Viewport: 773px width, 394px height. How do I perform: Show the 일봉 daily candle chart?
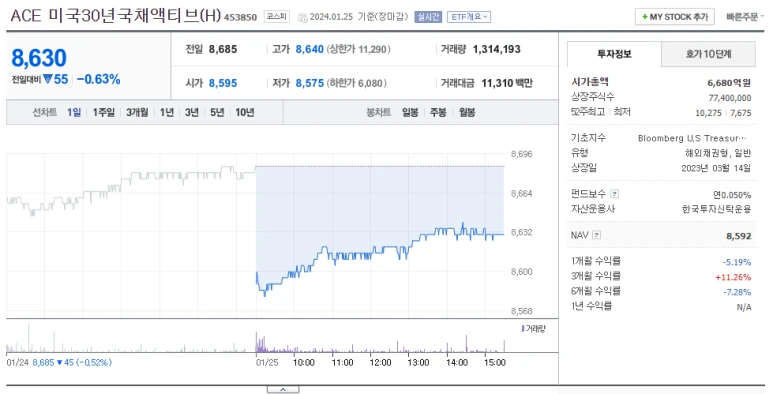tap(410, 112)
